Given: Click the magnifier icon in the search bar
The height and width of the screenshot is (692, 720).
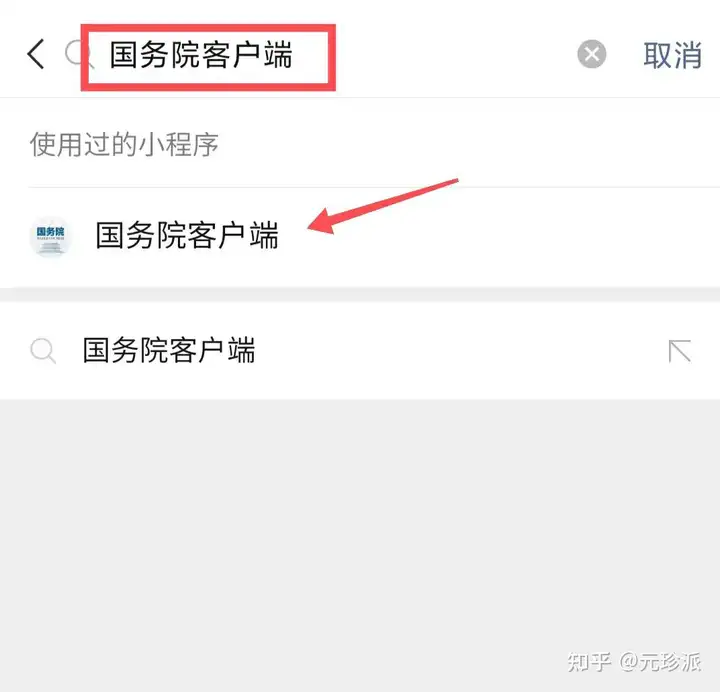Looking at the screenshot, I should pyautogui.click(x=76, y=54).
